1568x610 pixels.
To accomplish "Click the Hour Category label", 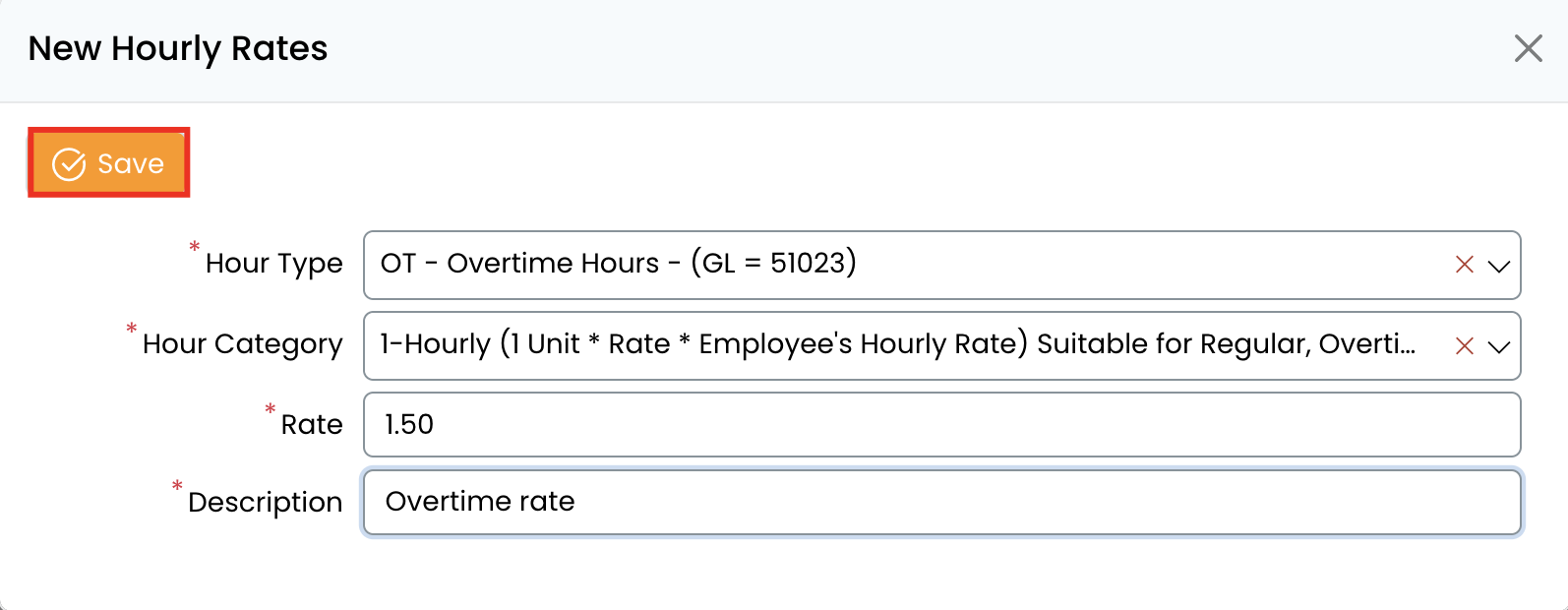I will click(242, 344).
